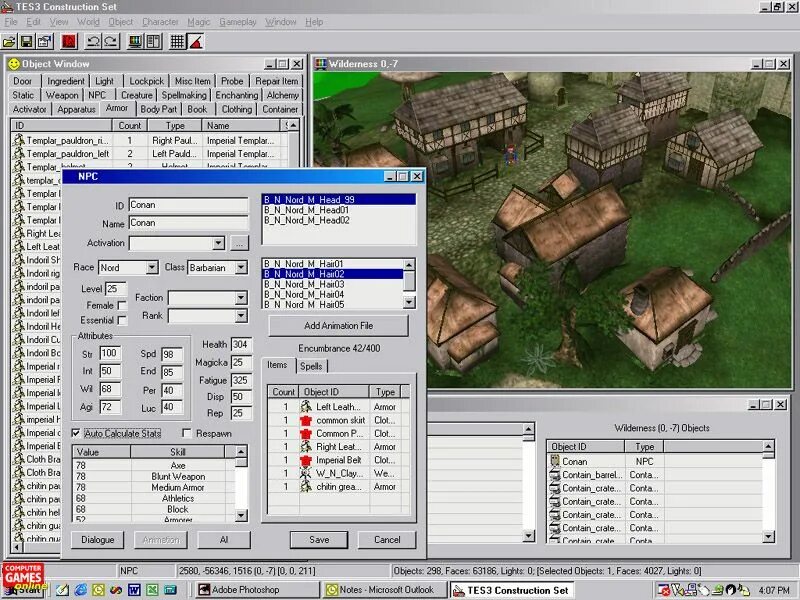Click the Add Animation File button
This screenshot has width=800, height=600.
coord(338,326)
